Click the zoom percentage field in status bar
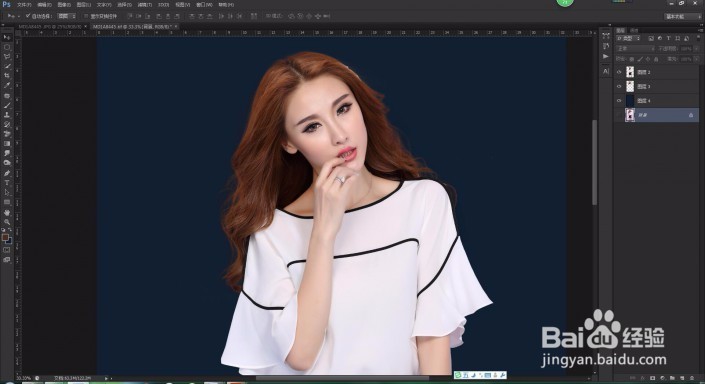 [x=24, y=378]
